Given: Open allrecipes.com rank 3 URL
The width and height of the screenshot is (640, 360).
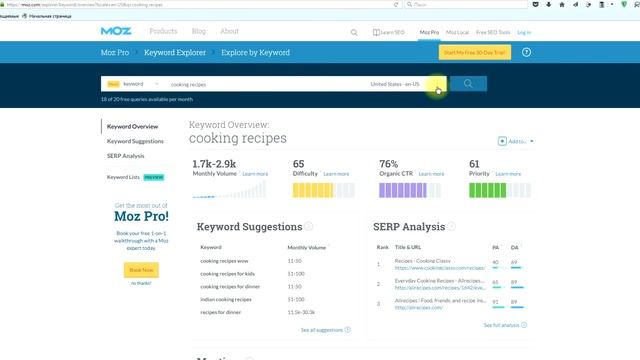Looking at the screenshot, I should click(x=418, y=307).
